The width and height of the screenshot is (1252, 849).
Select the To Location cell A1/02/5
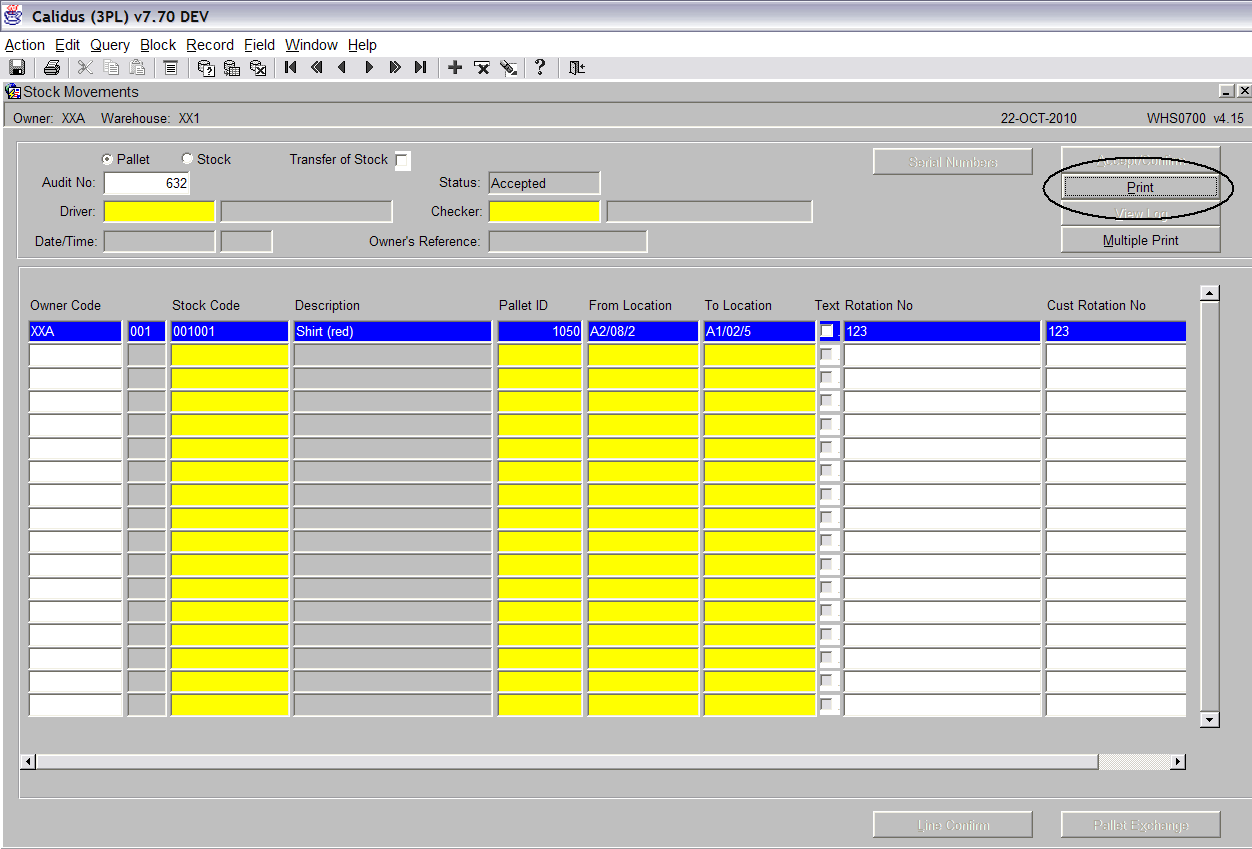[760, 331]
